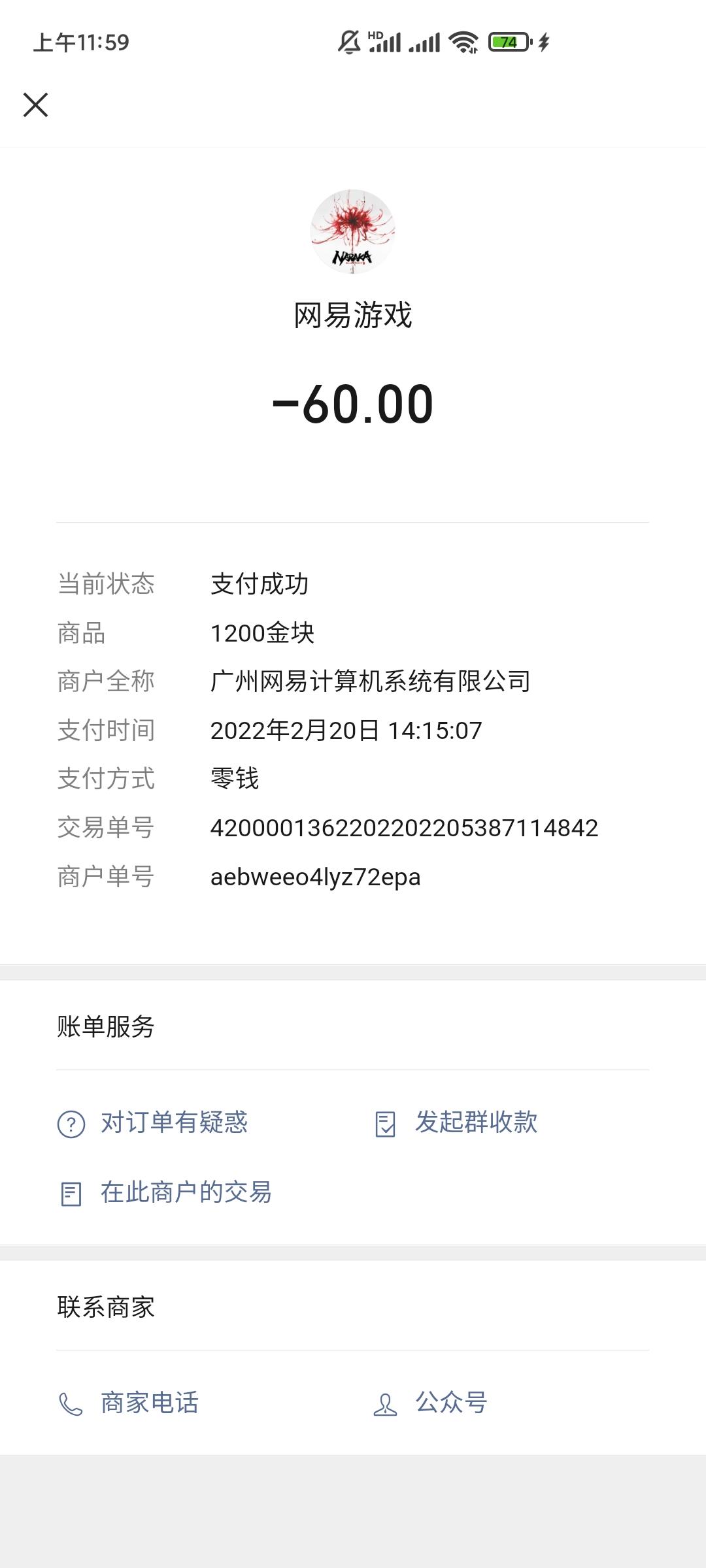The height and width of the screenshot is (1568, 706).
Task: Tap the question mark icon for order doubts
Action: pos(71,1124)
